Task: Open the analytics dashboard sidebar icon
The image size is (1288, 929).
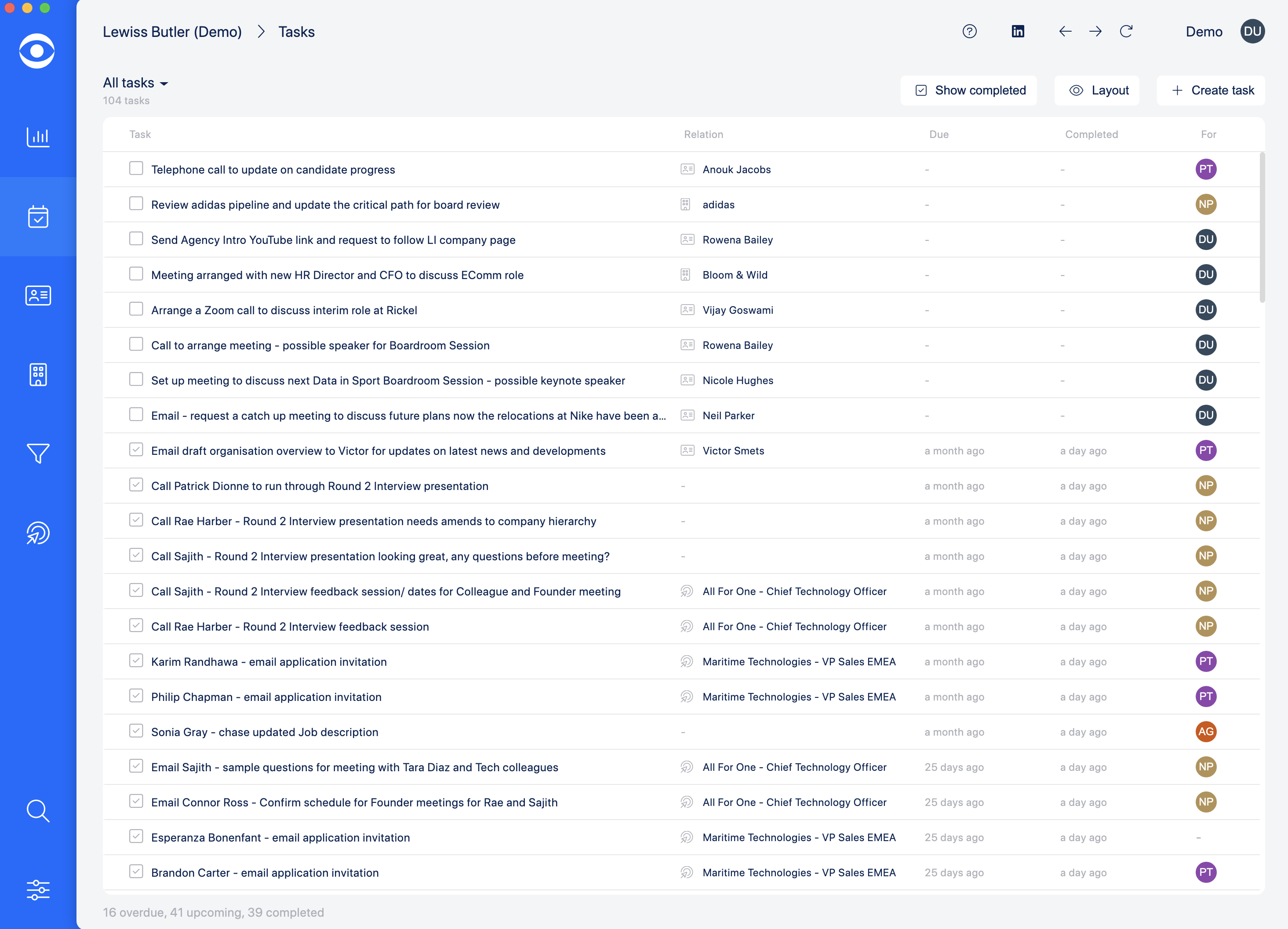Action: (x=38, y=137)
